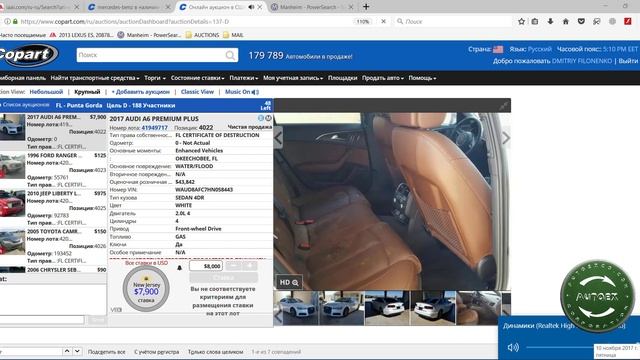The height and width of the screenshot is (360, 640).
Task: Click the Выйти logout link
Action: click(x=628, y=61)
